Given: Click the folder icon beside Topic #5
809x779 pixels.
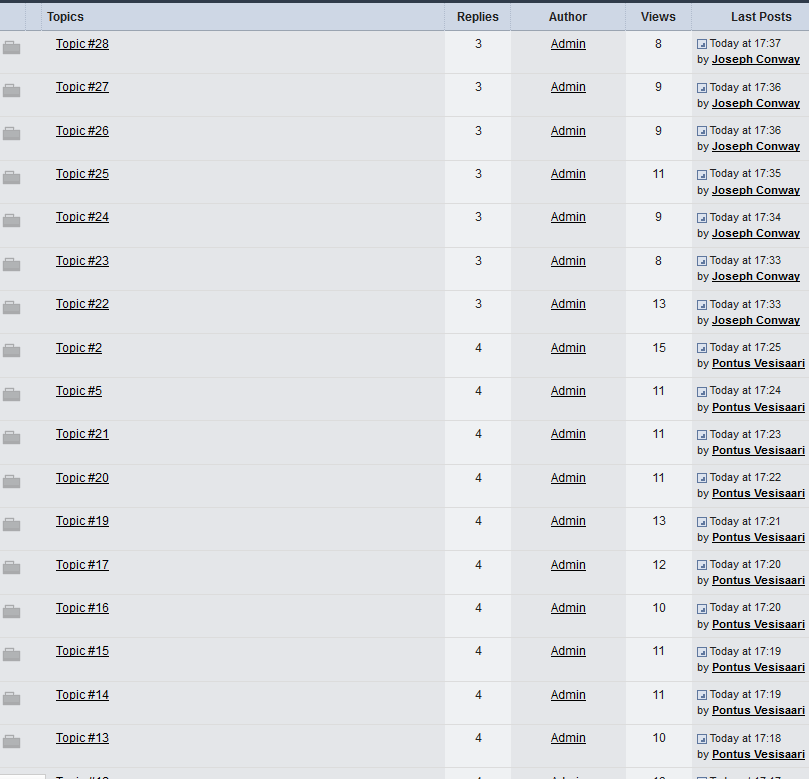Looking at the screenshot, I should (11, 395).
